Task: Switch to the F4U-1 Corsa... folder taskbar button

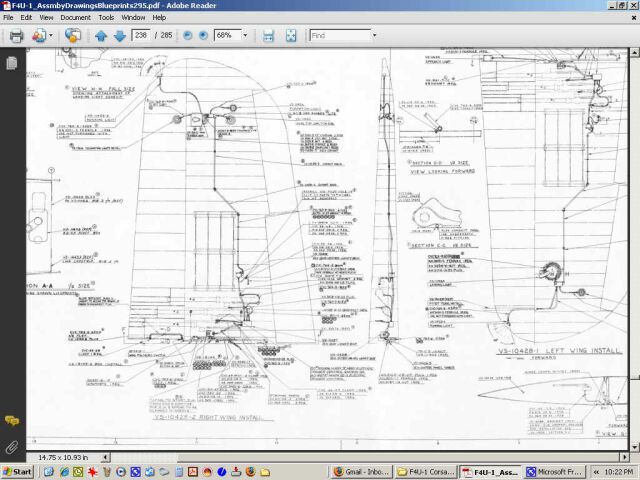Action: [426, 472]
